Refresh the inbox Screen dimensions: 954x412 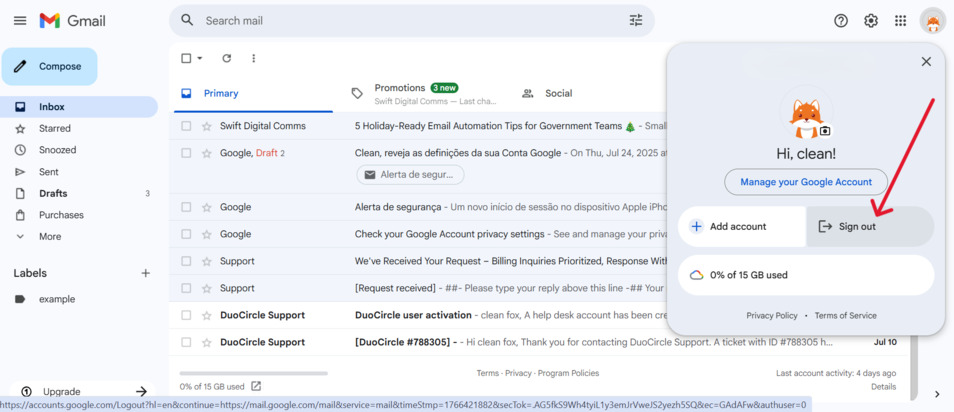click(226, 58)
